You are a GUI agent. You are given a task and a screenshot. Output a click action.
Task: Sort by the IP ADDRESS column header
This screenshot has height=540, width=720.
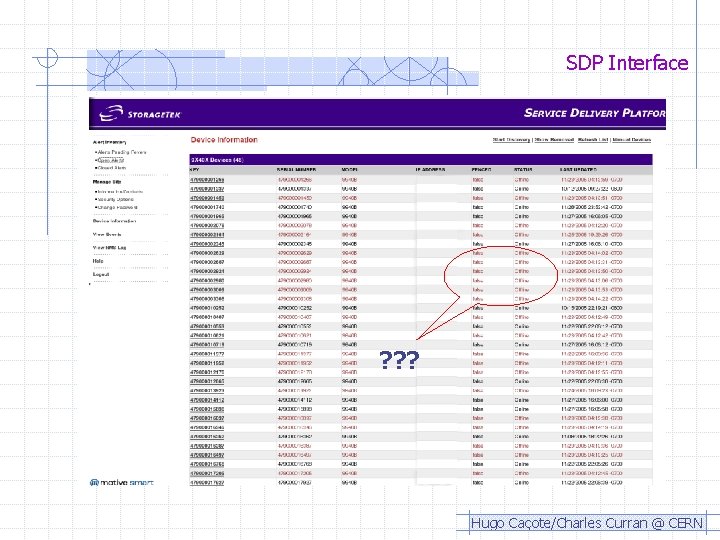[430, 169]
